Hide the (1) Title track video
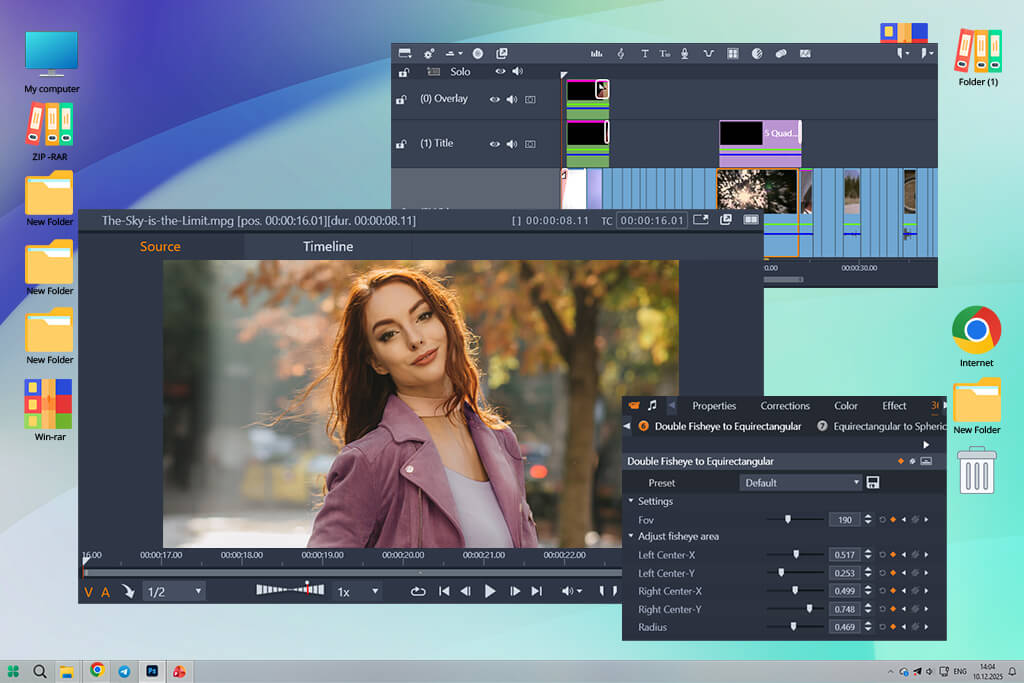 [x=494, y=144]
